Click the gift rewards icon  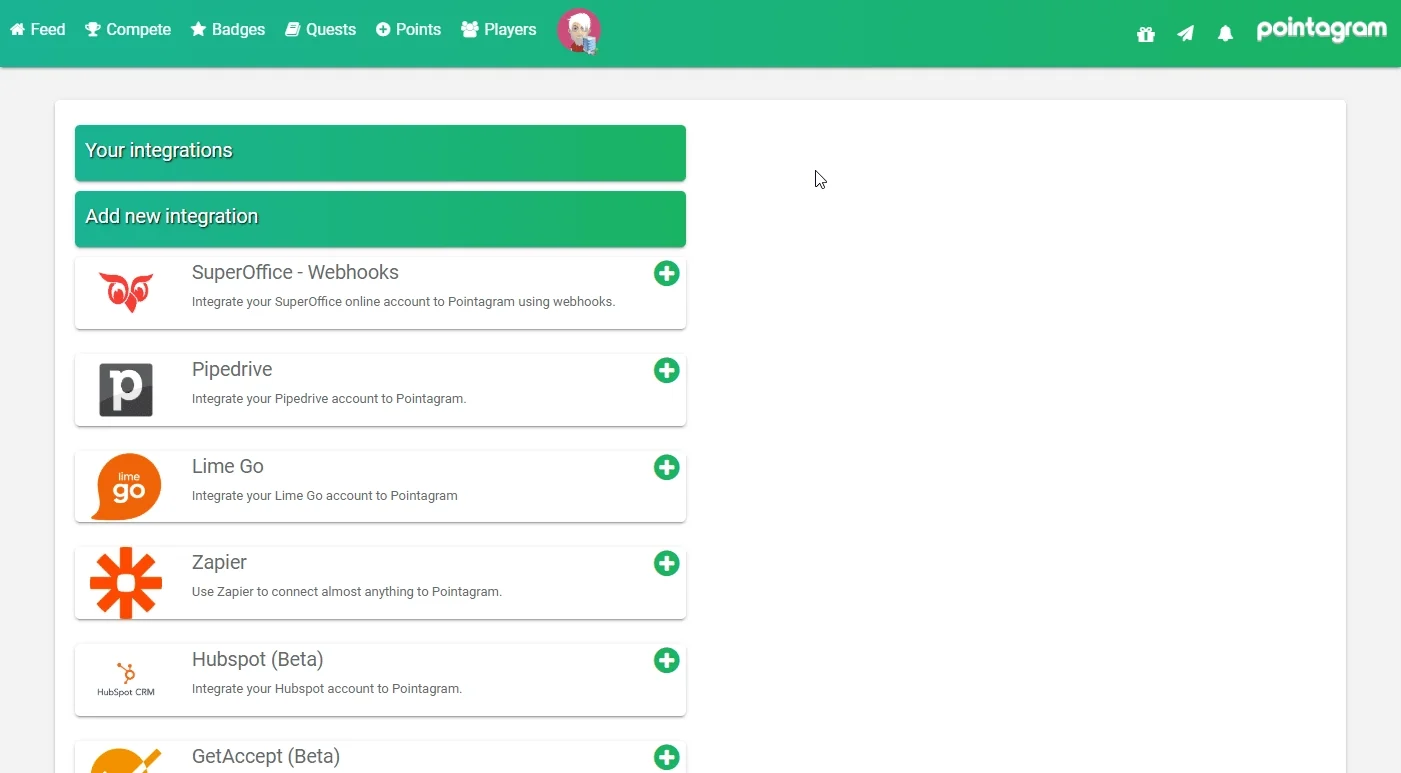click(1146, 34)
